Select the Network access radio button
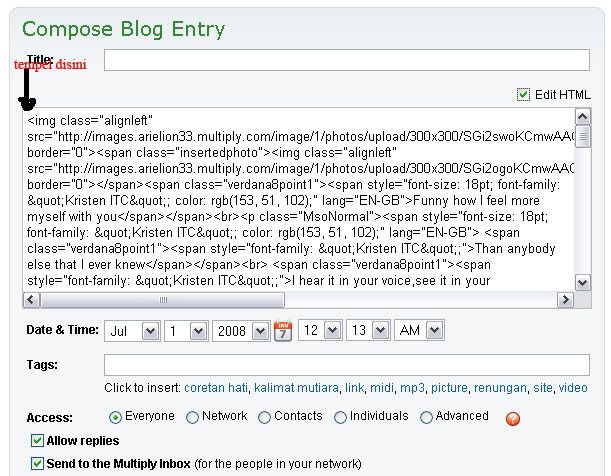Screen dimensions: 611x476 pyautogui.click(x=192, y=418)
